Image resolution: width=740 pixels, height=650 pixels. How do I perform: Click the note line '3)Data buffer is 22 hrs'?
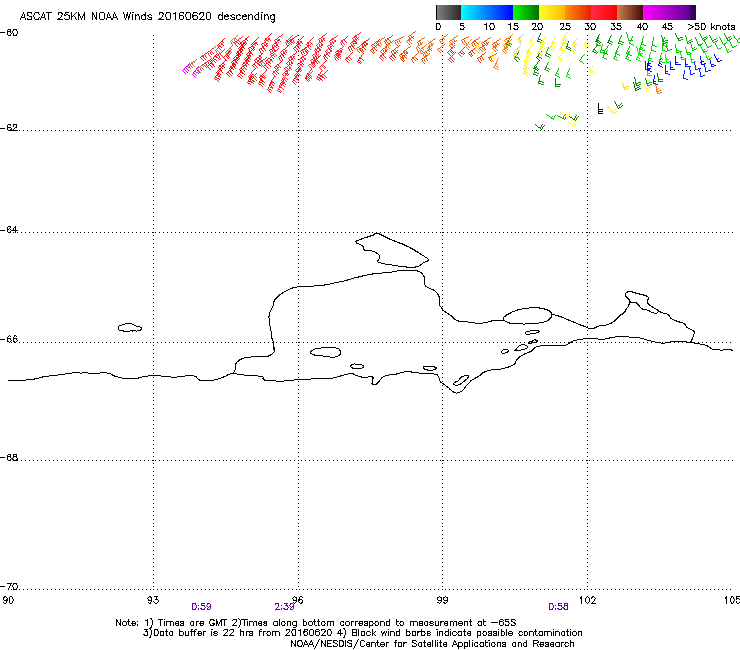point(362,633)
